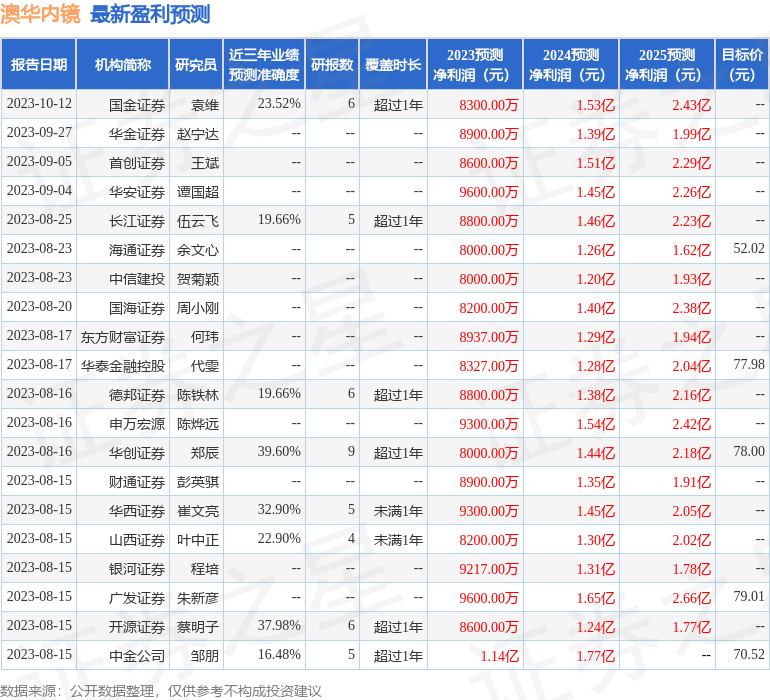The width and height of the screenshot is (770, 700).
Task: Click researcher name 贺菊颖
Action: point(198,279)
